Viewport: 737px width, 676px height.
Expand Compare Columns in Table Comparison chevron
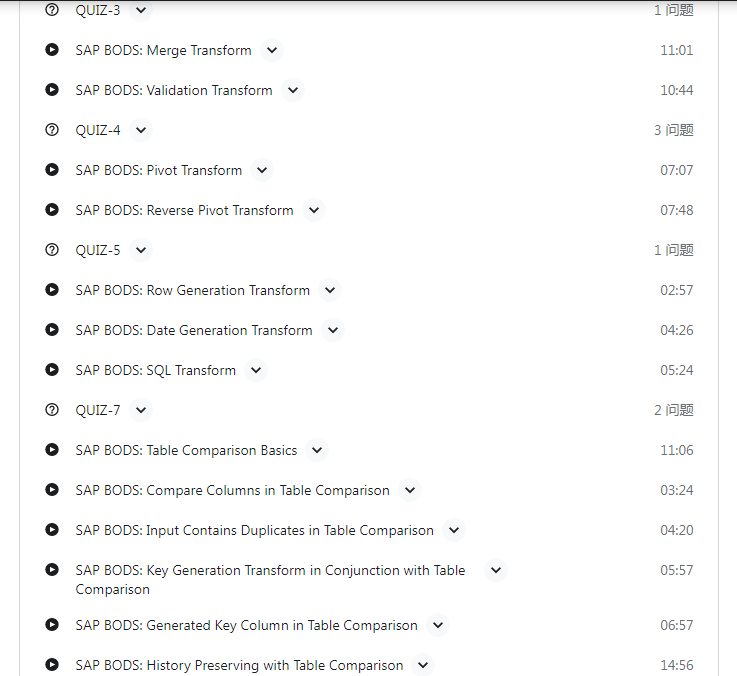pos(410,490)
